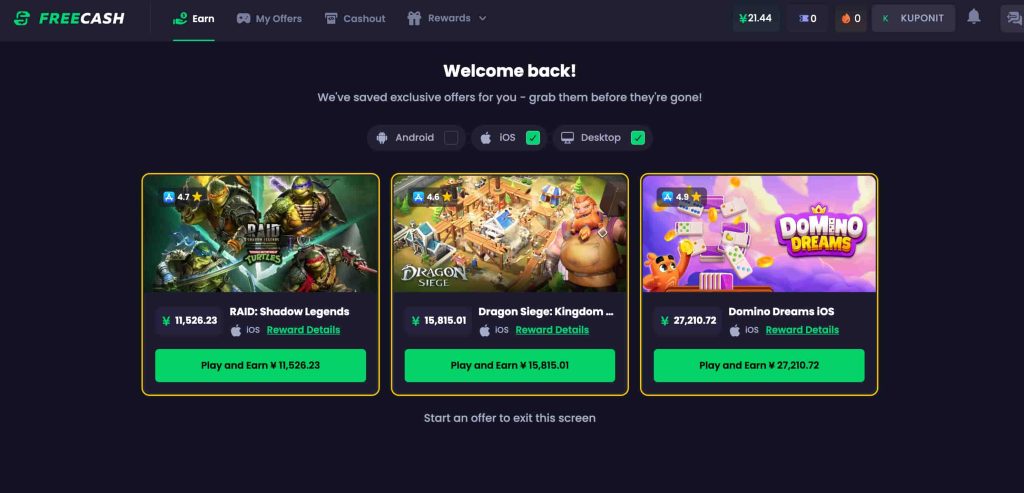Uncheck the iOS platform checkbox
Image resolution: width=1024 pixels, height=493 pixels.
(533, 138)
